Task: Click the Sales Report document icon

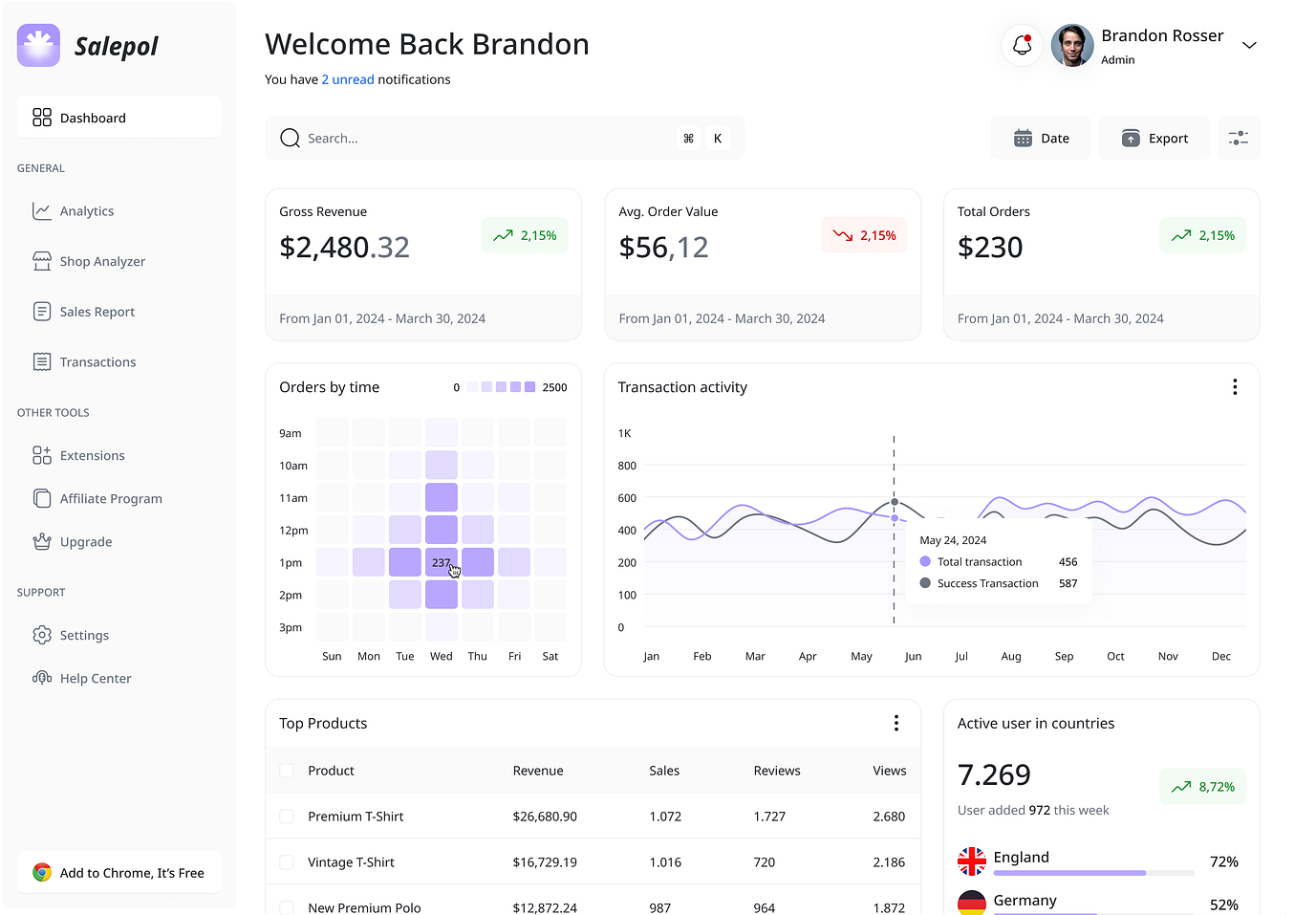Action: coord(42,312)
